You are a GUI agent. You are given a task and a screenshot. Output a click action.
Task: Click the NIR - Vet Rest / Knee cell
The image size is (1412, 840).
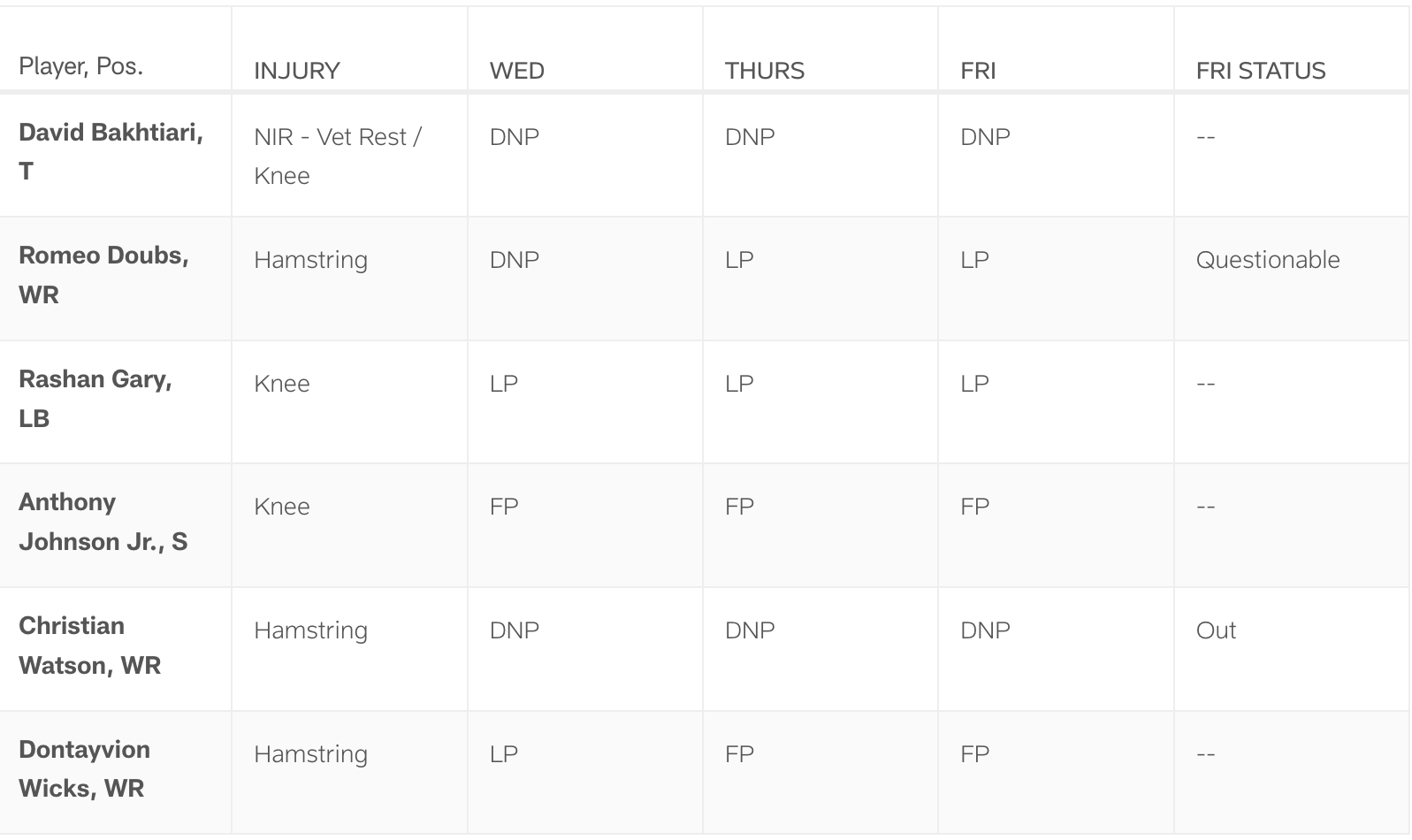(x=338, y=156)
